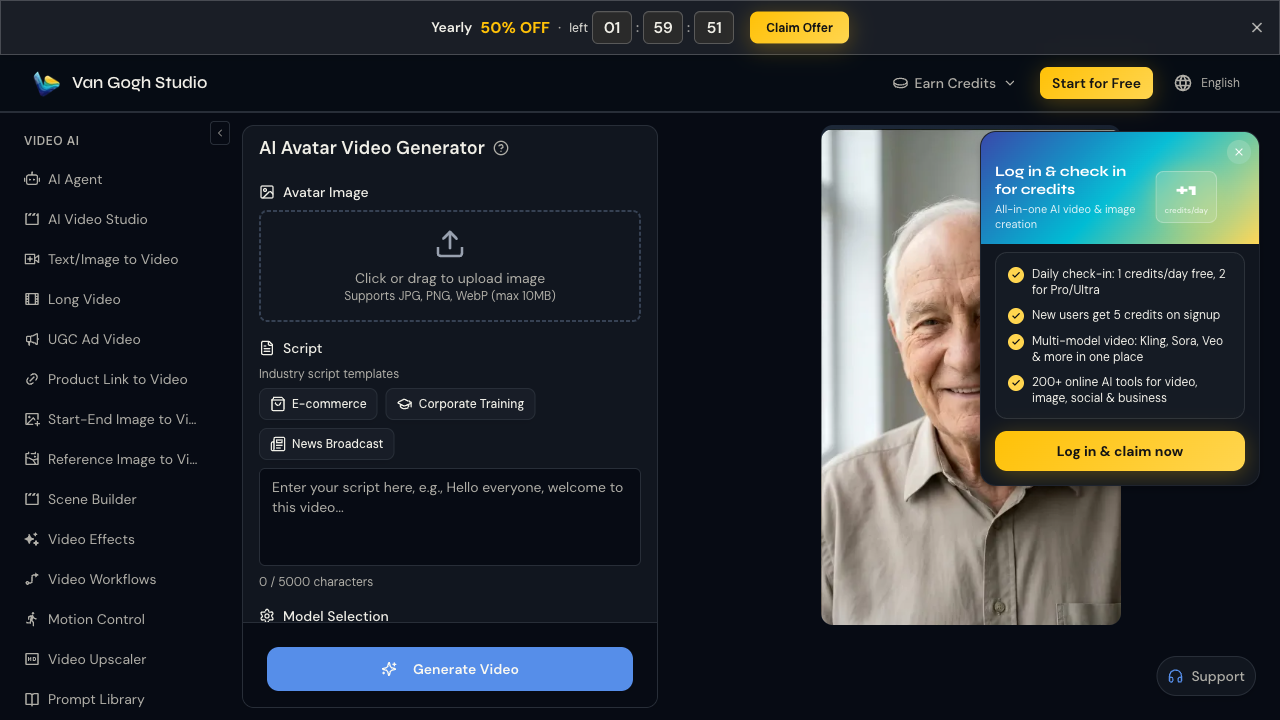
Task: Click the Motion Control running figure icon
Action: tap(32, 619)
